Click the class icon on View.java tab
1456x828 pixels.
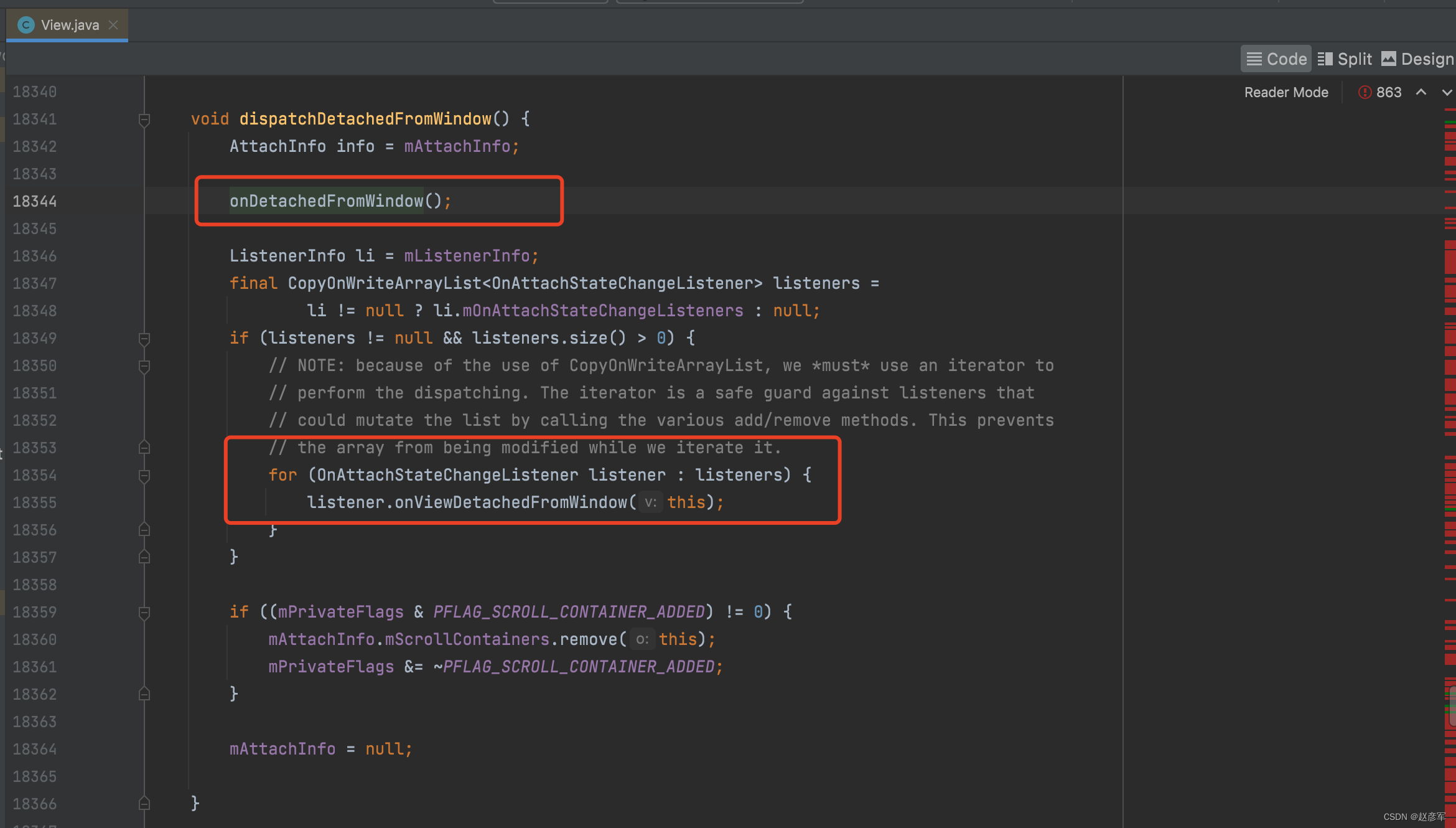(x=26, y=25)
